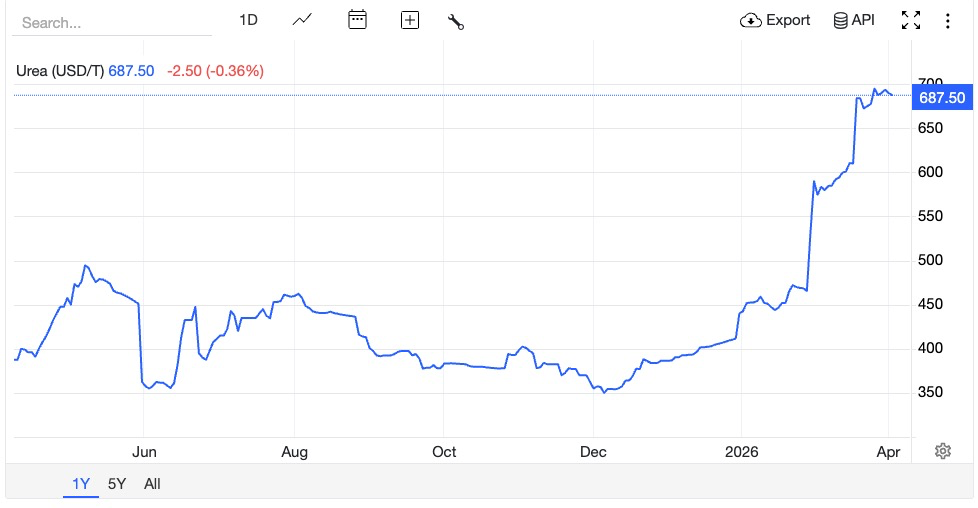978x508 pixels.
Task: Click the Jun label on the time axis
Action: [145, 452]
